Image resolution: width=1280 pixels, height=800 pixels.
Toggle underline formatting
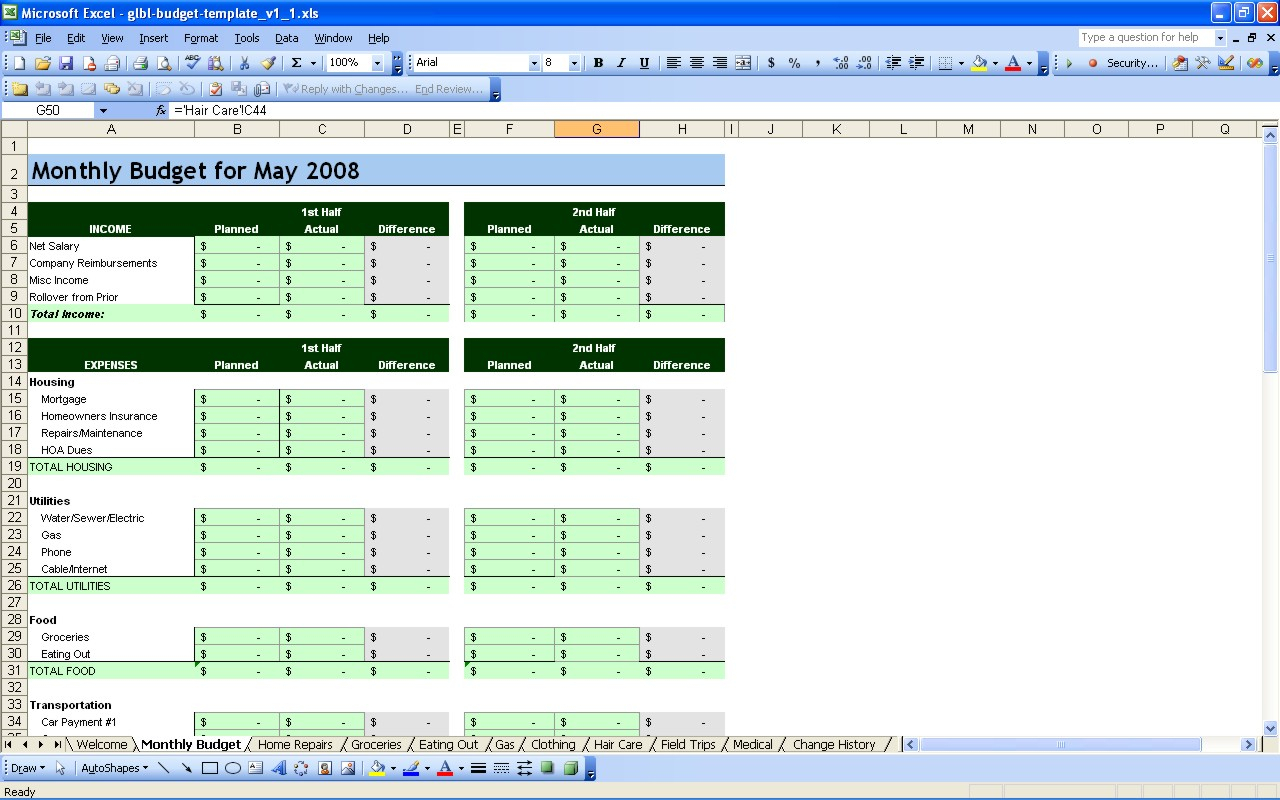coord(645,62)
